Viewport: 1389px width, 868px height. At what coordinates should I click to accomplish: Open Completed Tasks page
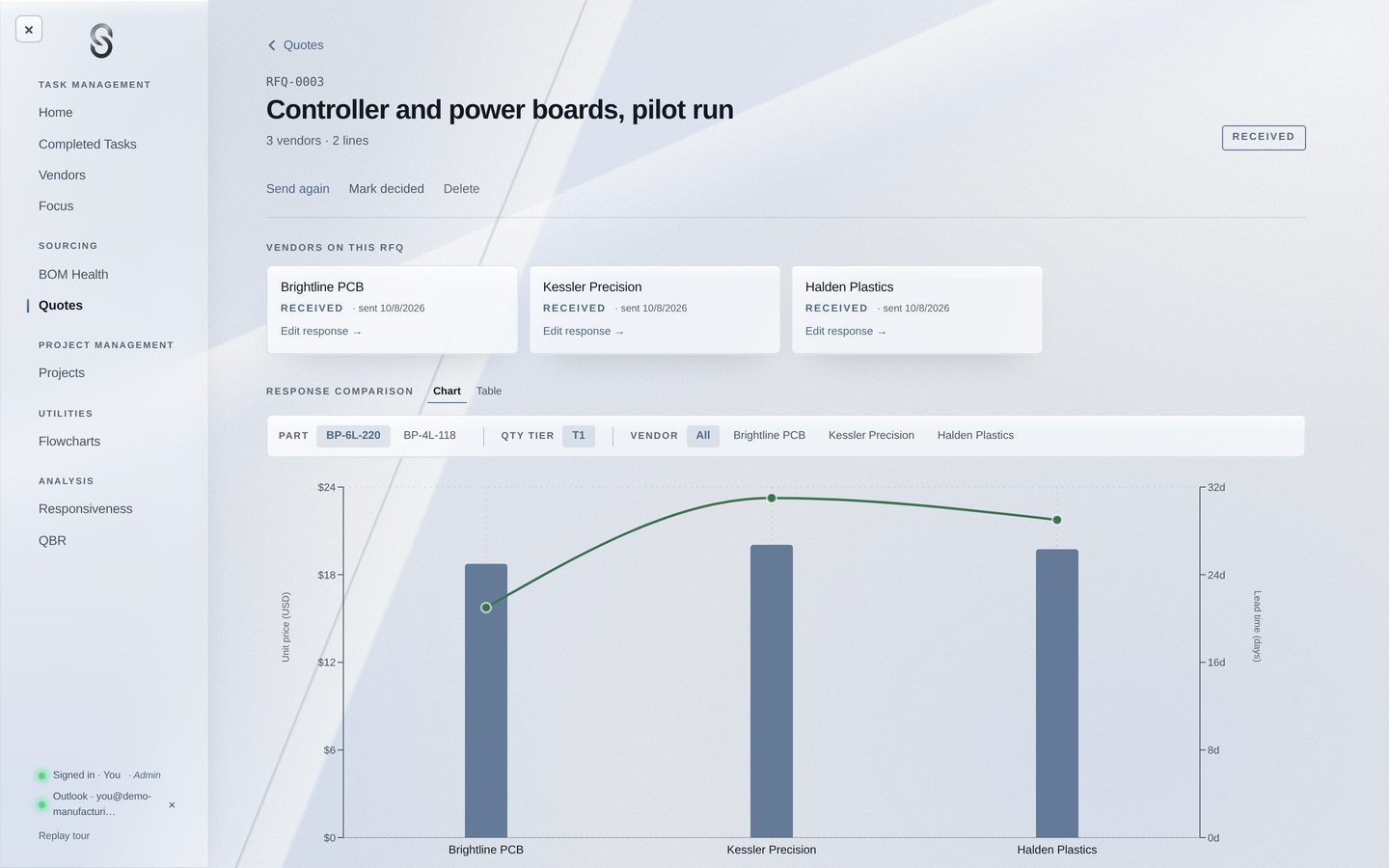point(88,145)
